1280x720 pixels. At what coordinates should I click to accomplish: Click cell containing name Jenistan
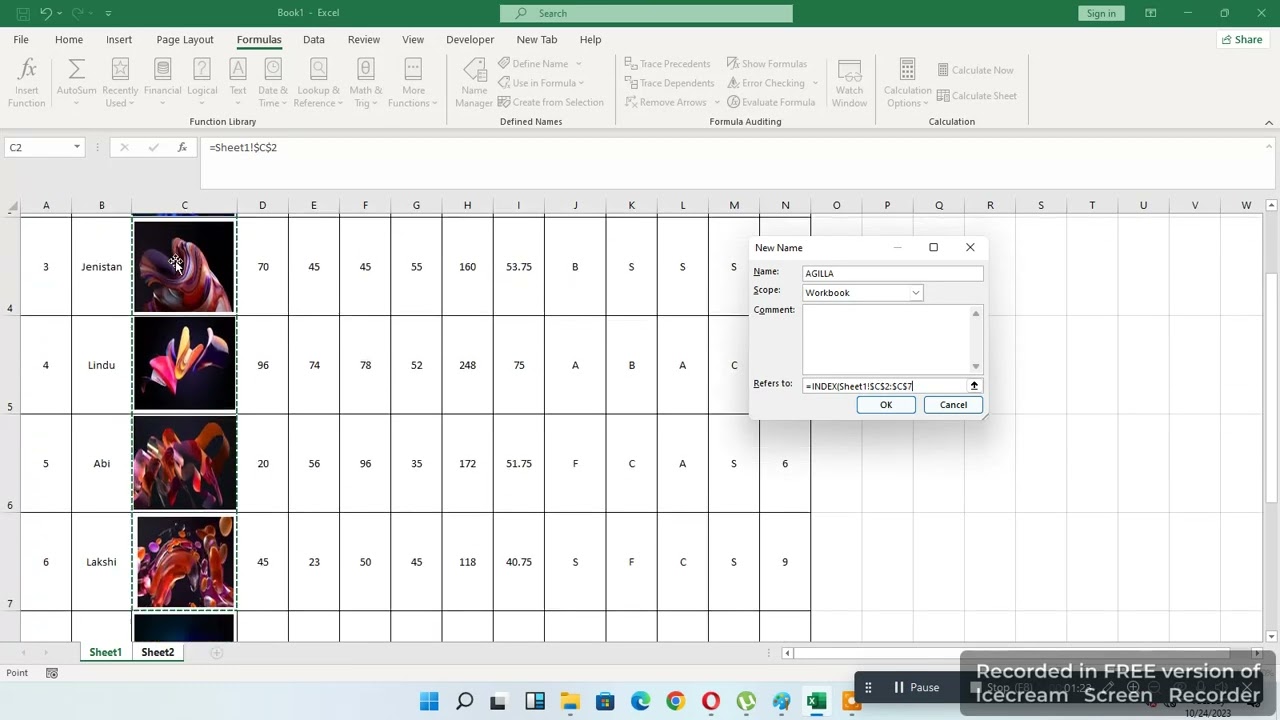(x=101, y=267)
